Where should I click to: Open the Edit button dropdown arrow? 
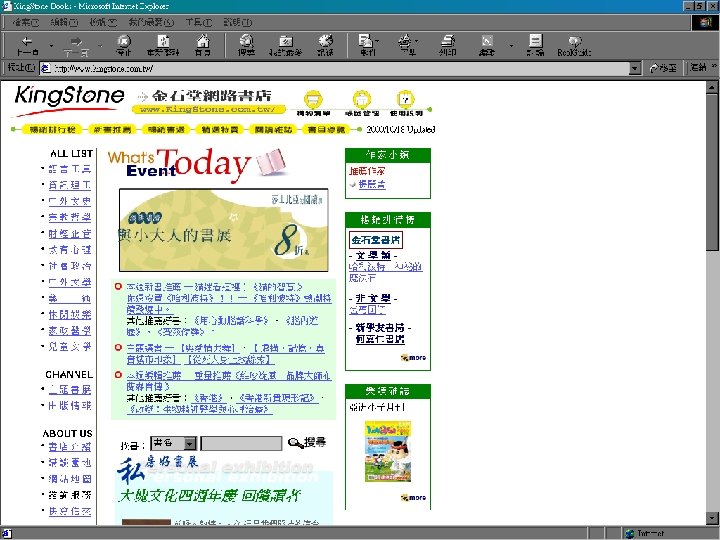click(x=511, y=46)
